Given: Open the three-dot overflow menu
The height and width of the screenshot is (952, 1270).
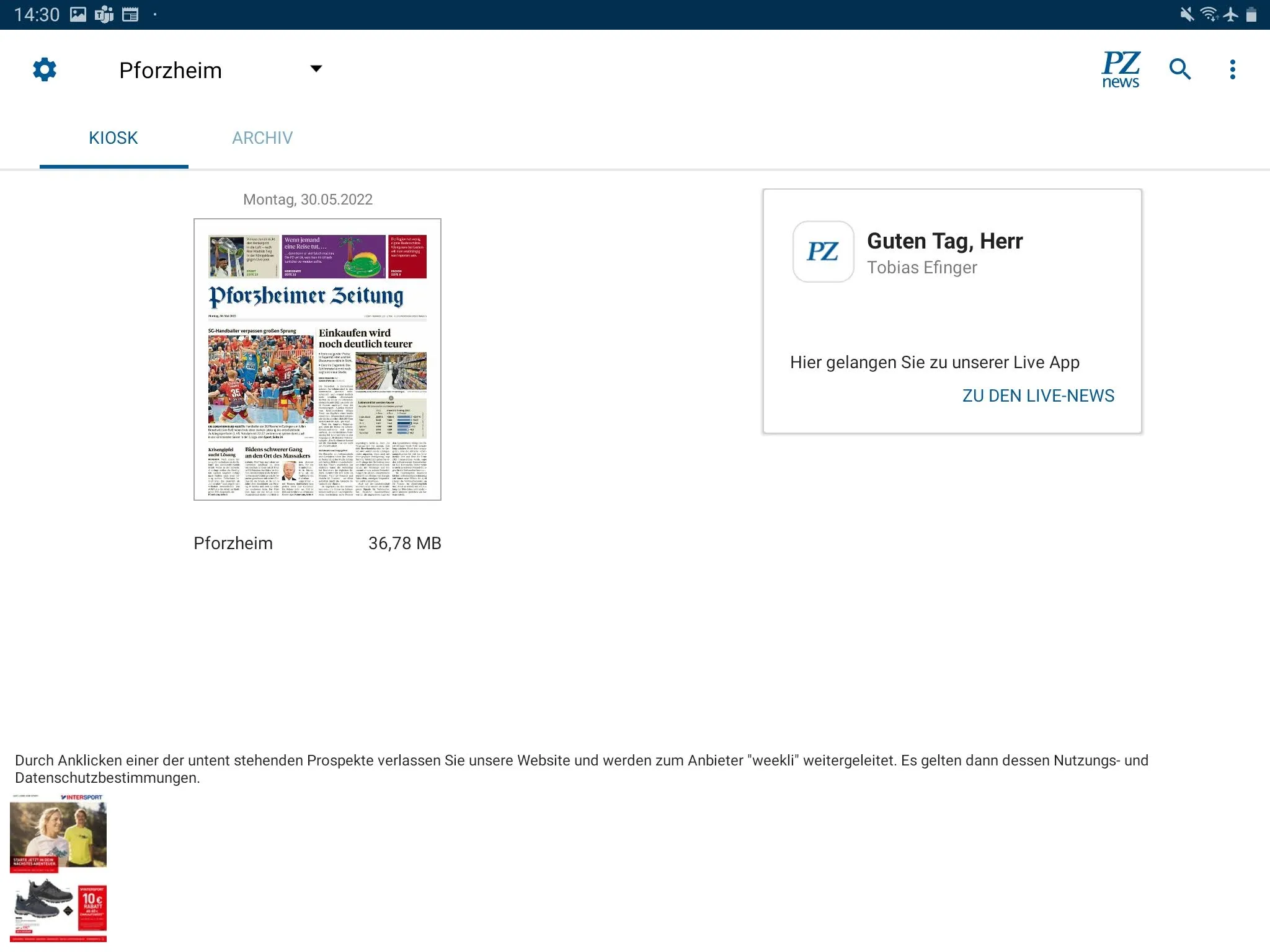Looking at the screenshot, I should (1233, 69).
